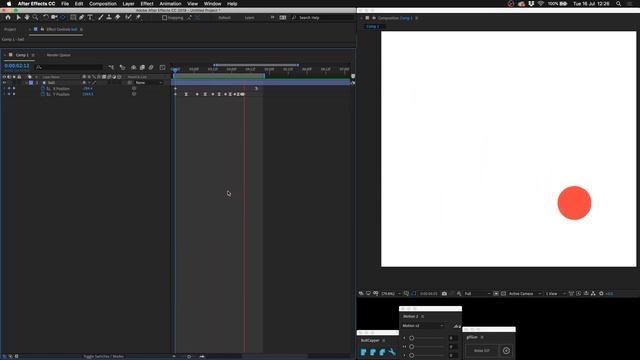
Task: Switch to the Render Queue tab
Action: [x=58, y=55]
